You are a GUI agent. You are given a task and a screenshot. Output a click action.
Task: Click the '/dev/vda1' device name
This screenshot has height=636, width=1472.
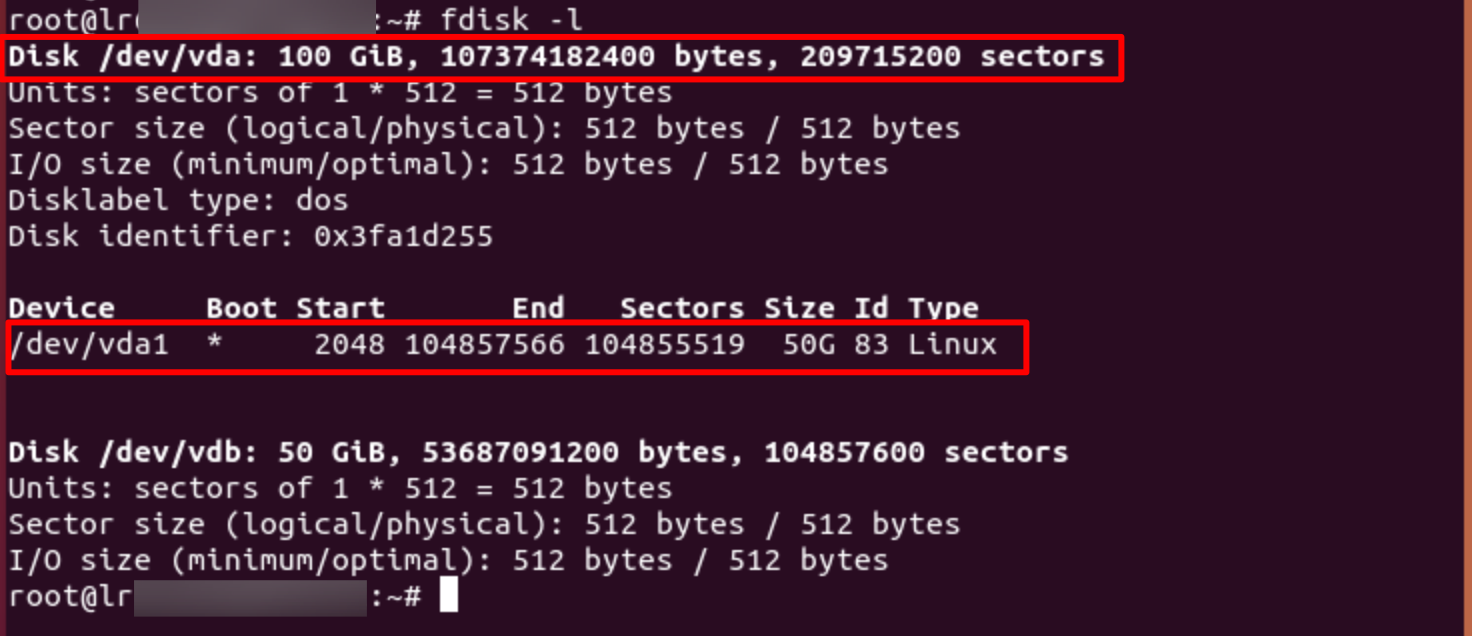89,345
